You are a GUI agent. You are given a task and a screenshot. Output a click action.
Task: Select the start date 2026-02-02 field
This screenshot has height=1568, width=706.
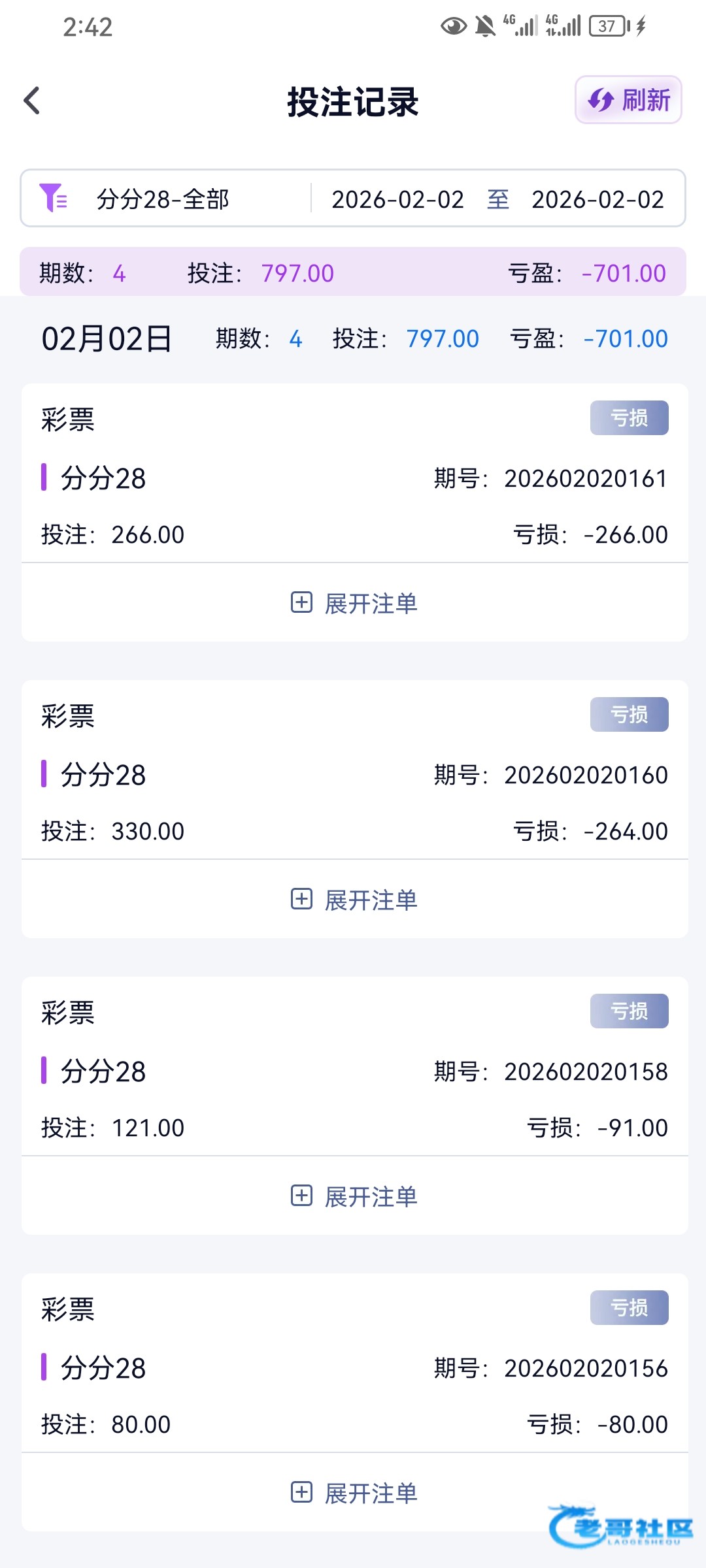coord(397,199)
